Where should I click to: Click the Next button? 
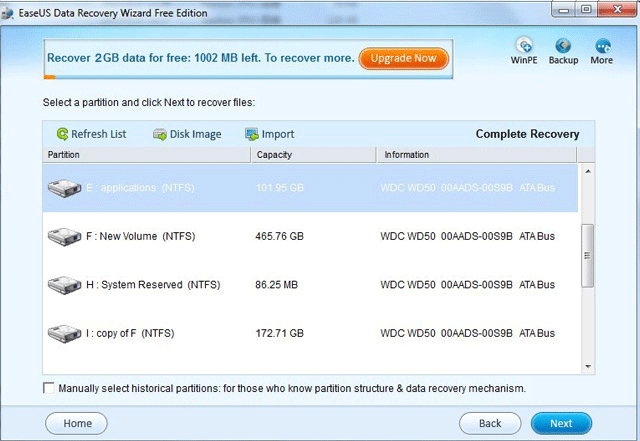561,423
